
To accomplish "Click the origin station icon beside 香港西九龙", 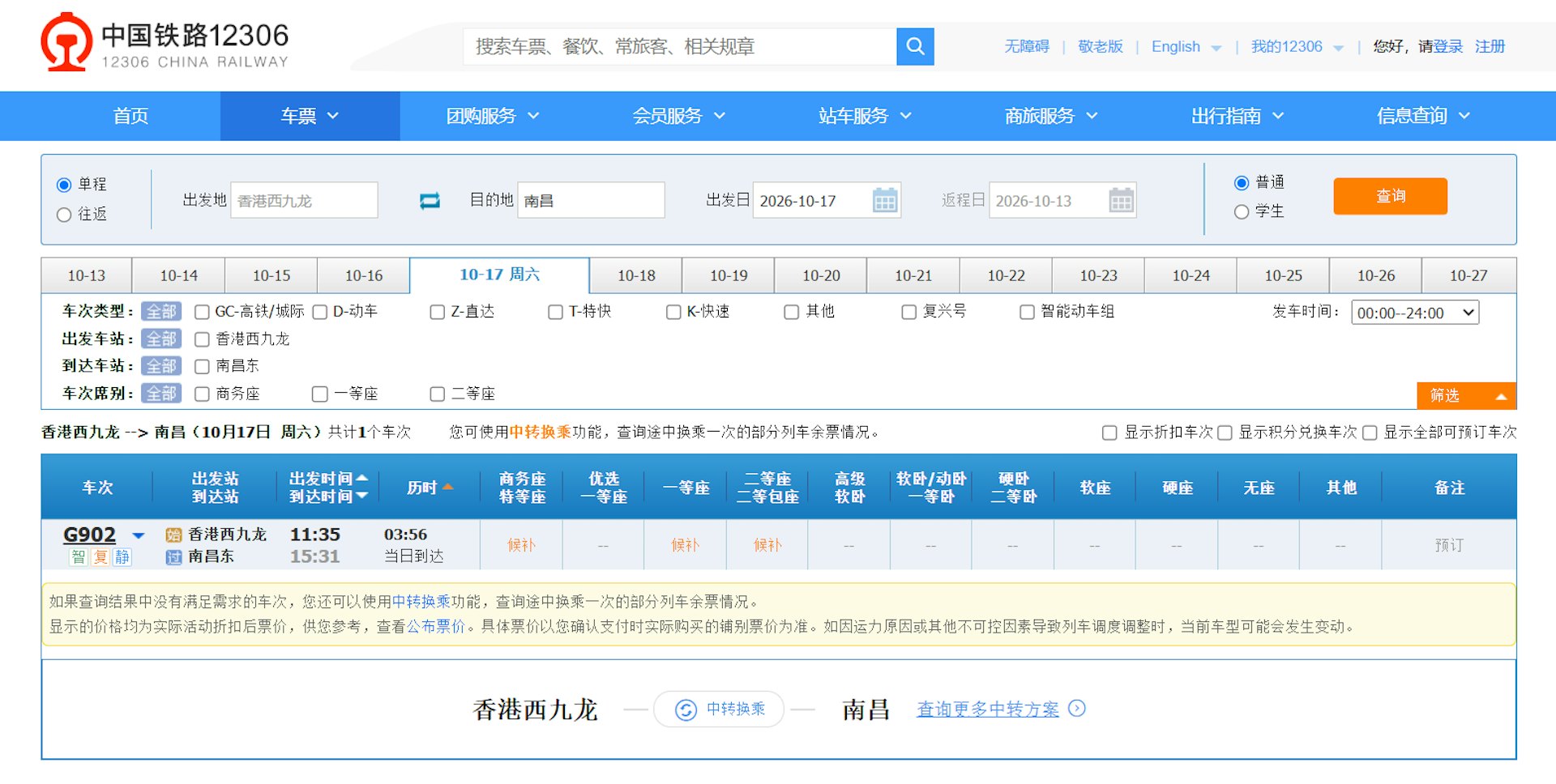I will (173, 535).
